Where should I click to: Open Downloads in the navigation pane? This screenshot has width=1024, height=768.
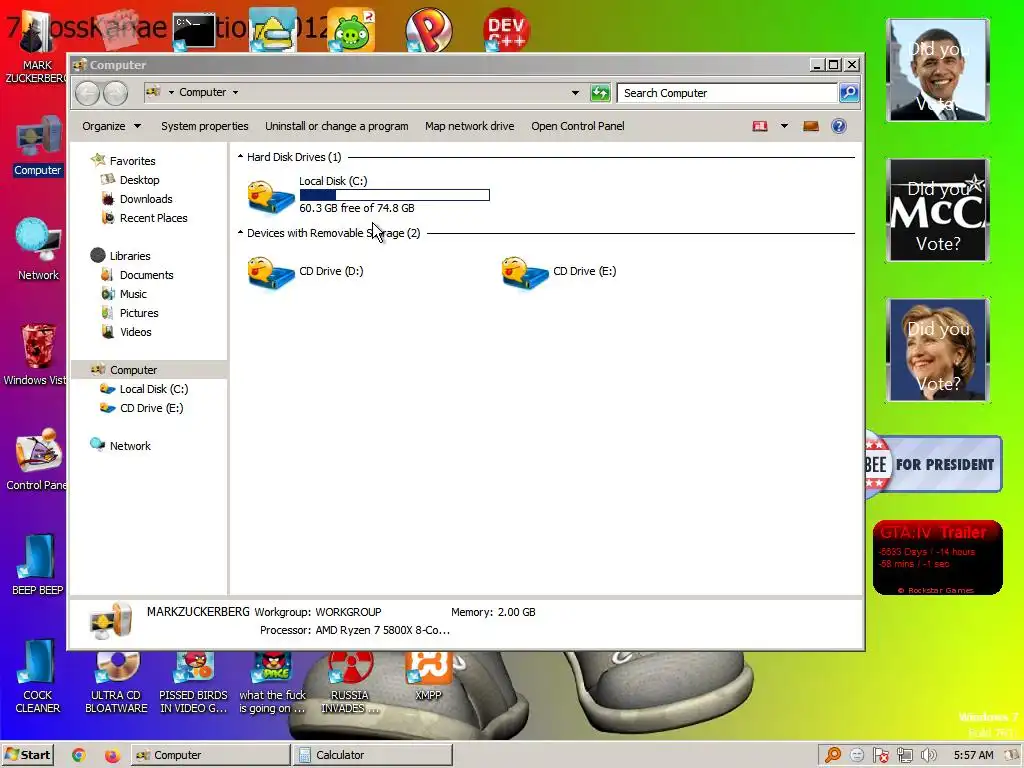coord(146,199)
